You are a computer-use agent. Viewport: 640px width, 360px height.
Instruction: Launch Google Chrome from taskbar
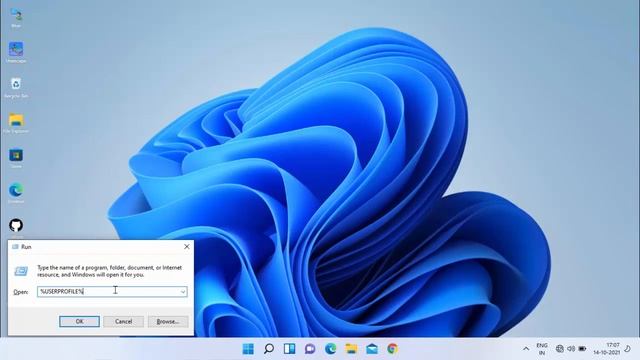tap(393, 349)
